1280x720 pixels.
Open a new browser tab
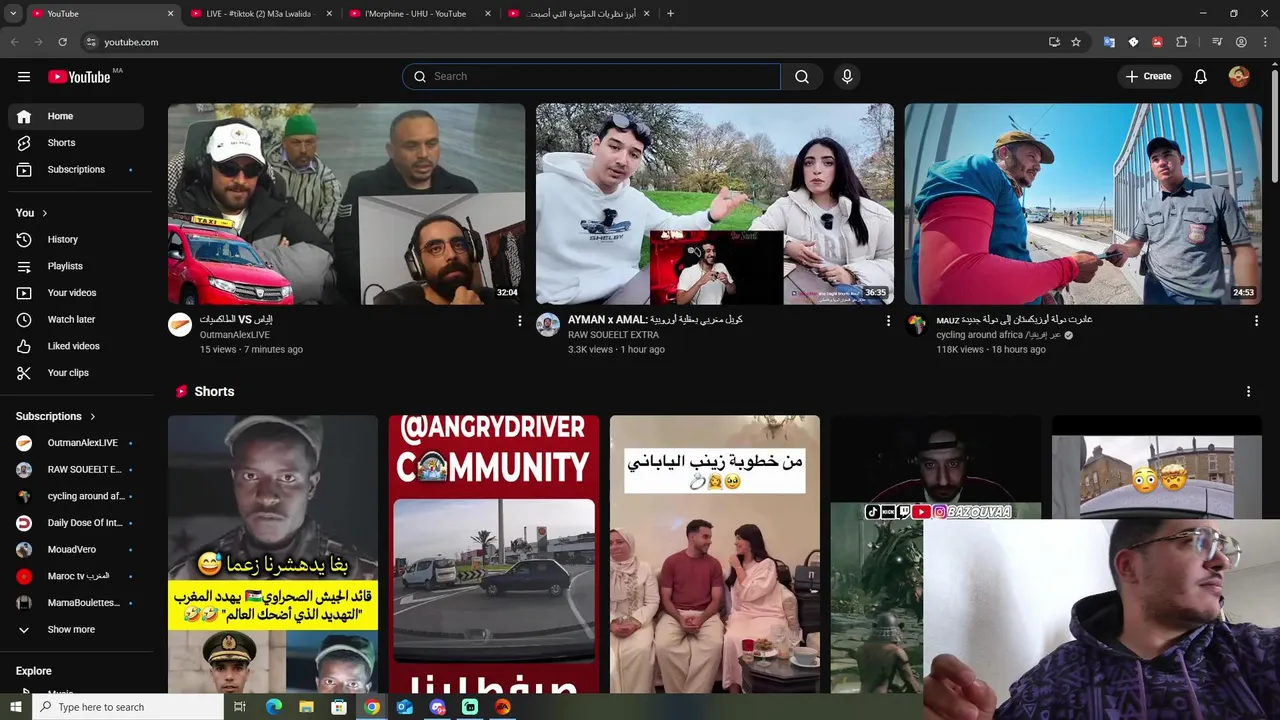[x=670, y=14]
